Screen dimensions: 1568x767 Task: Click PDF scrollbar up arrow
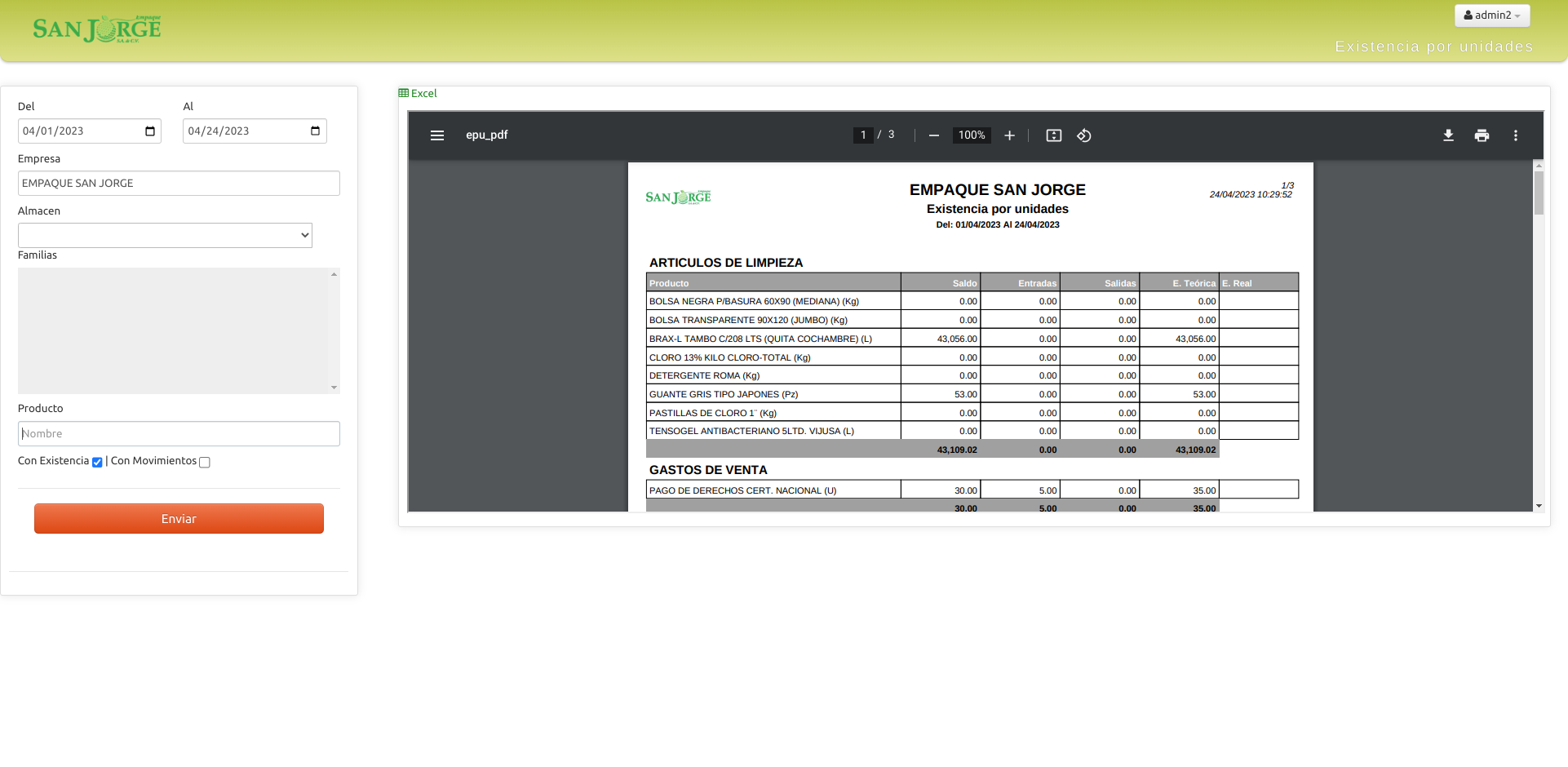click(1539, 165)
